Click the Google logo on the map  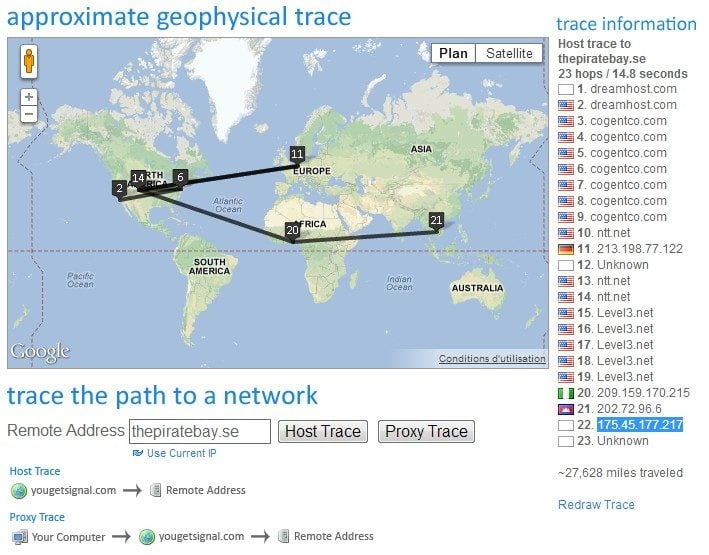(40, 352)
